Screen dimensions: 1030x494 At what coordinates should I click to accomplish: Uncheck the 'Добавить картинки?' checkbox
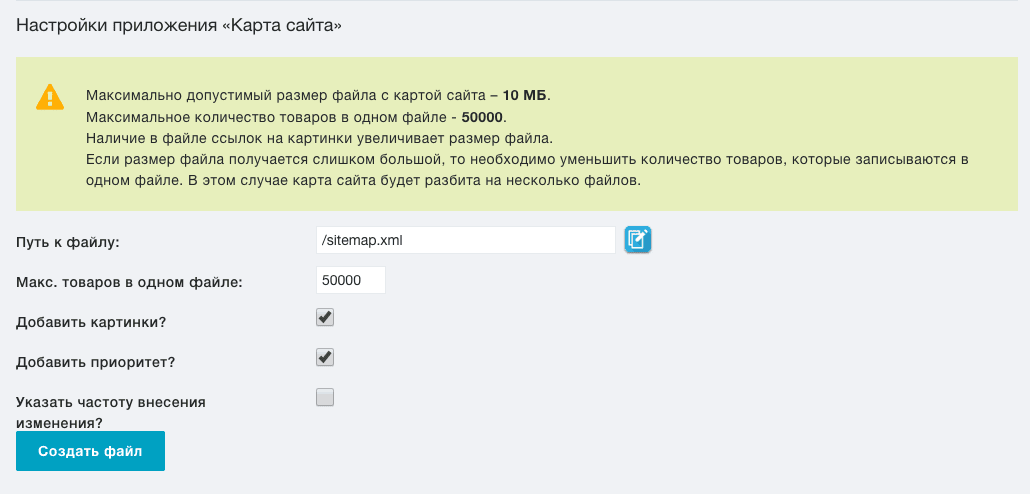point(325,317)
